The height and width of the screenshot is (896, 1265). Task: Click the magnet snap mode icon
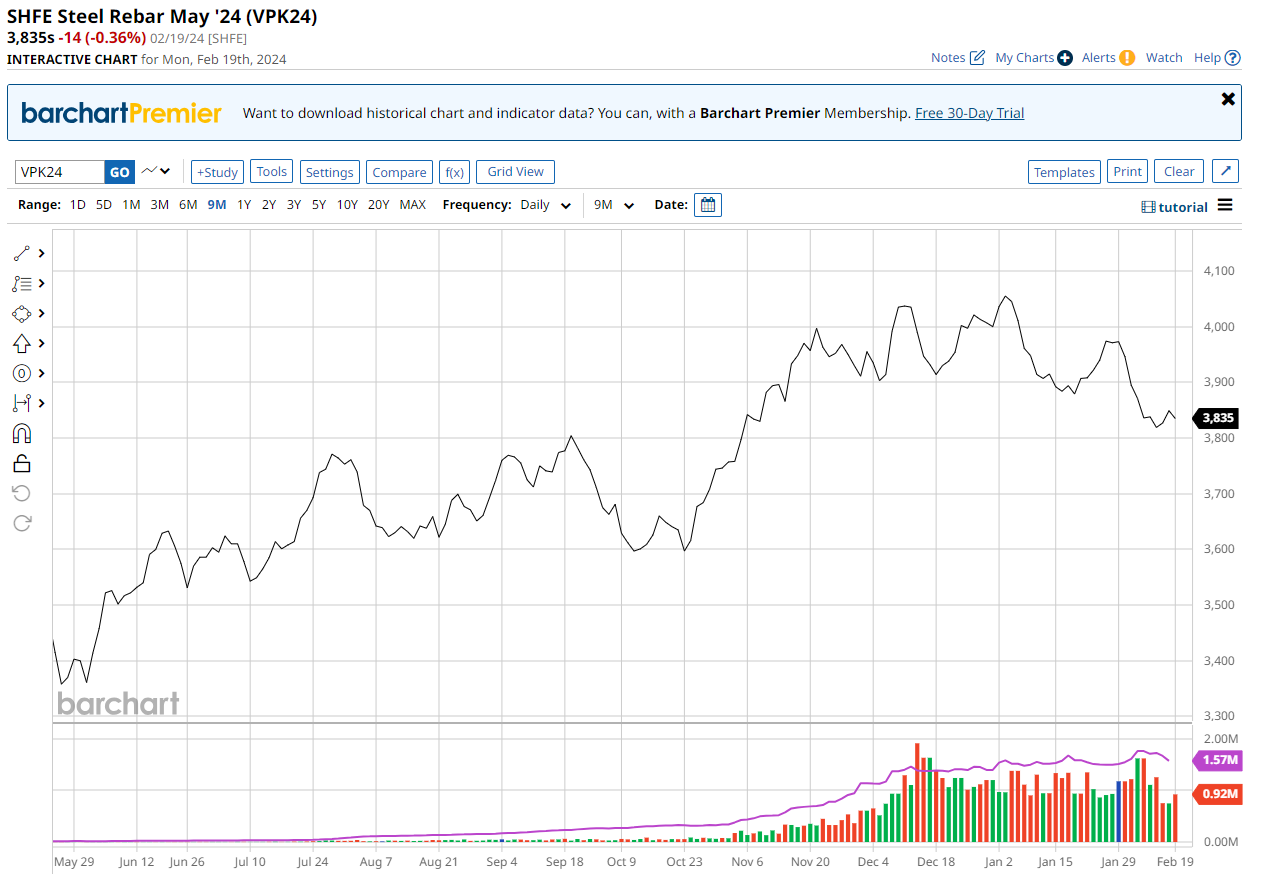coord(22,433)
